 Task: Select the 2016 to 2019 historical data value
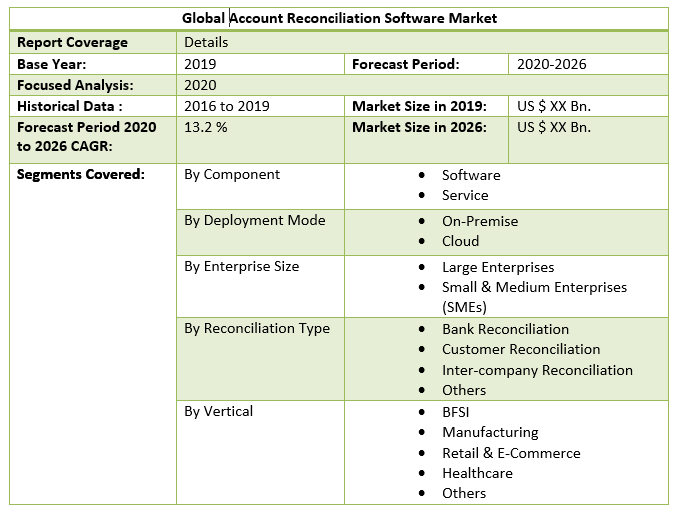point(226,106)
